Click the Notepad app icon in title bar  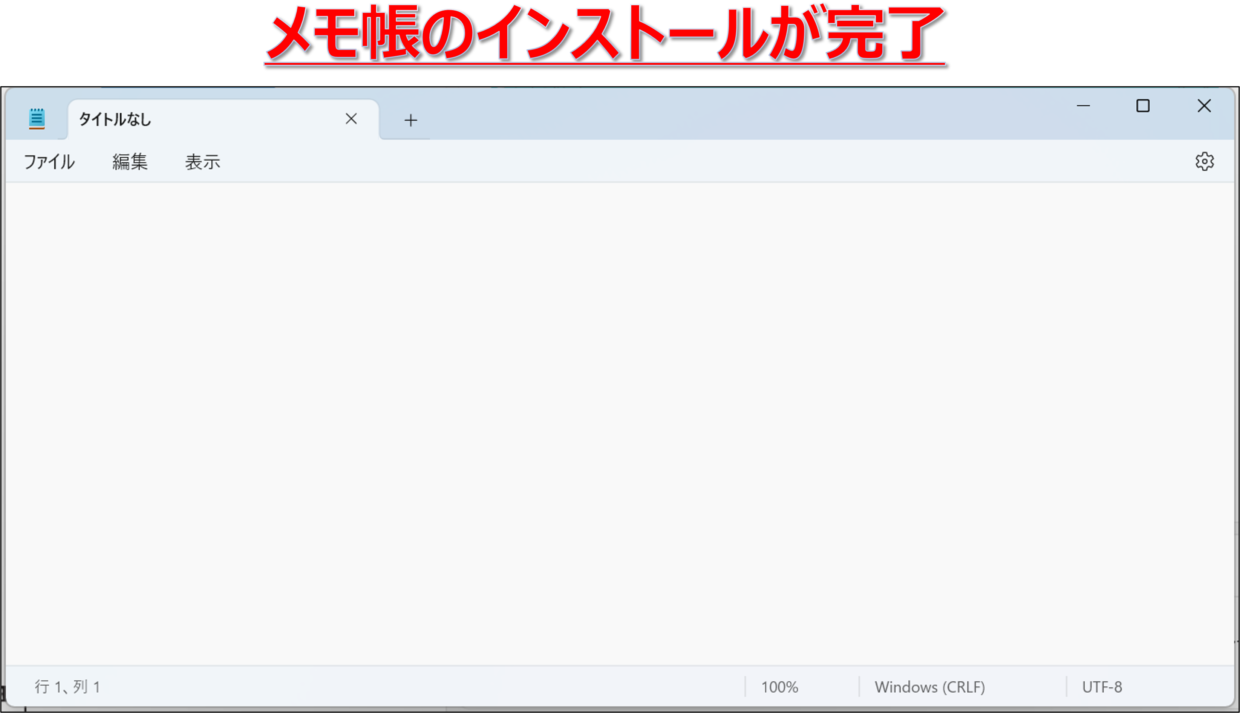click(37, 119)
